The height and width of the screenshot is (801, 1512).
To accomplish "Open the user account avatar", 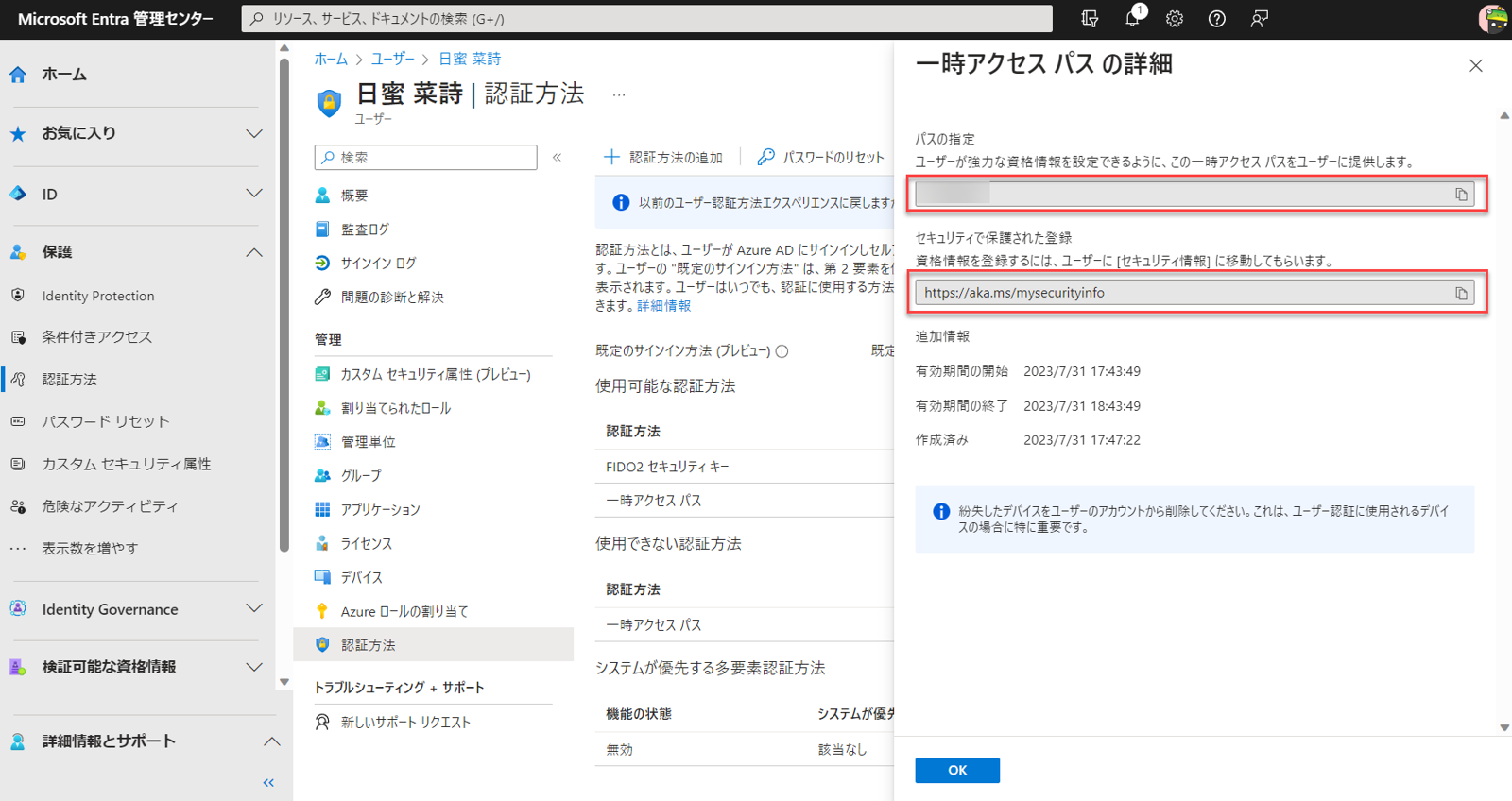I will pos(1494,19).
